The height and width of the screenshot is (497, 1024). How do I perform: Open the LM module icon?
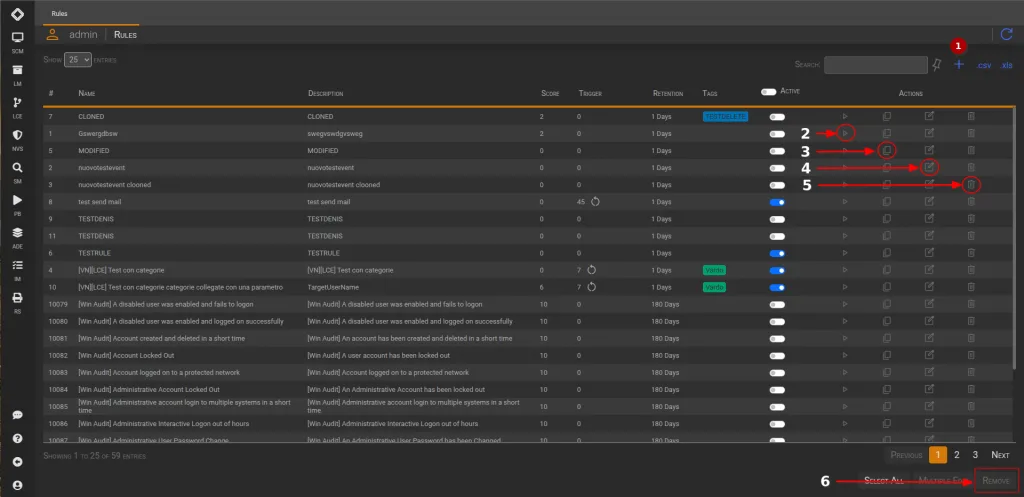point(18,70)
